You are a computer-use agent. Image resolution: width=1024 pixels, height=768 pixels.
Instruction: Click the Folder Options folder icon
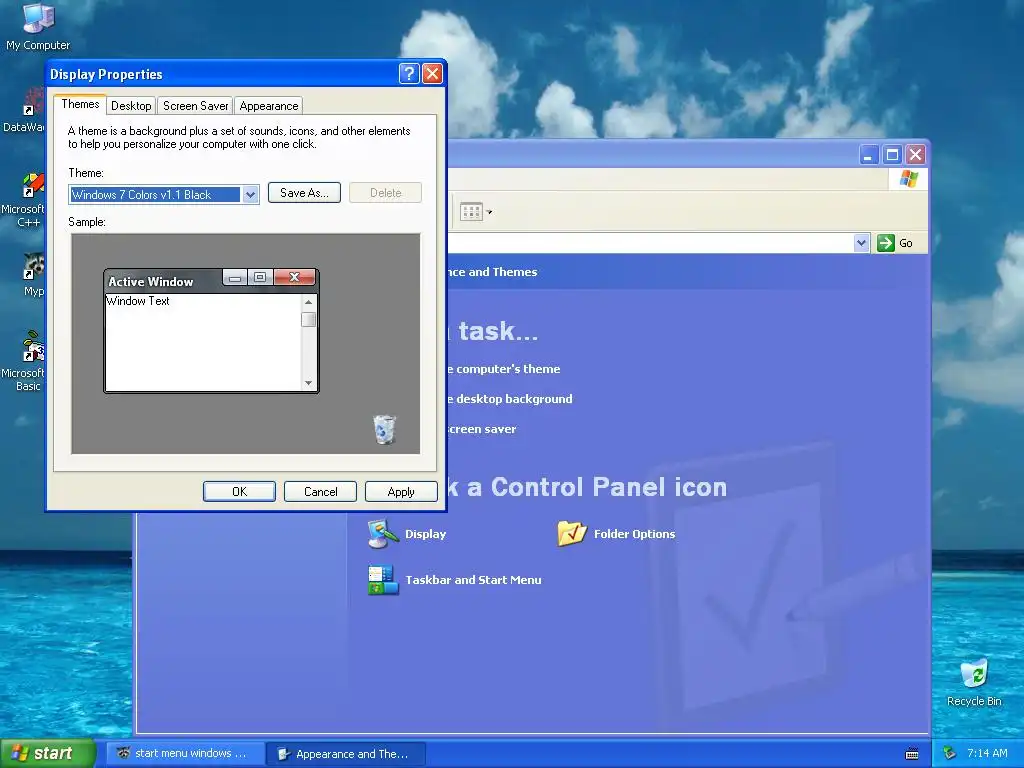[571, 534]
